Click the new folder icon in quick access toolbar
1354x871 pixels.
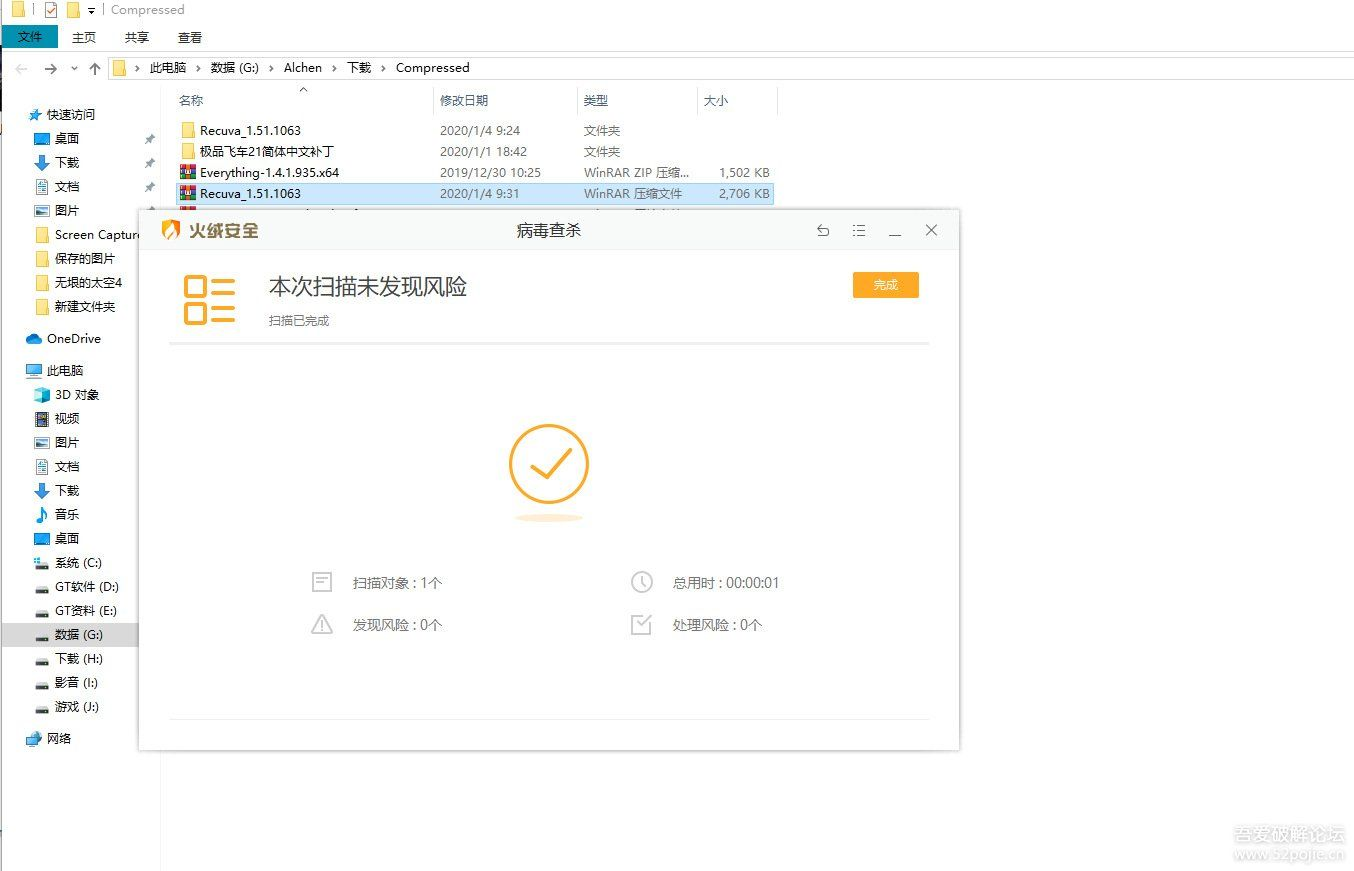tap(72, 10)
